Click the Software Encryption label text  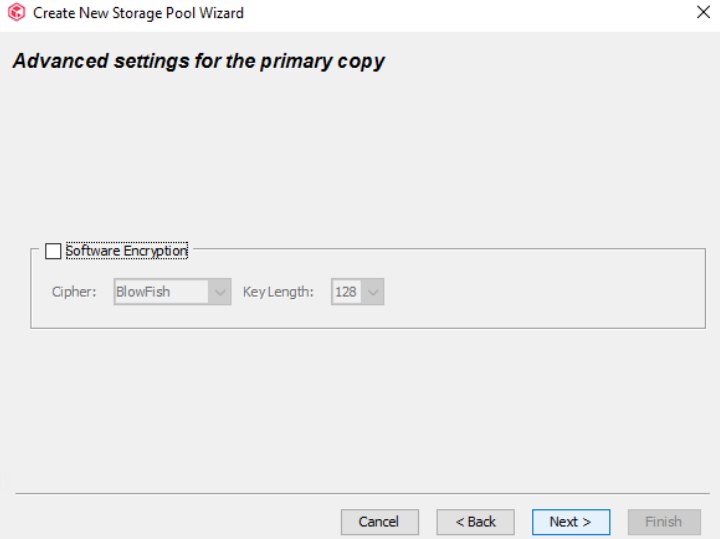(126, 251)
